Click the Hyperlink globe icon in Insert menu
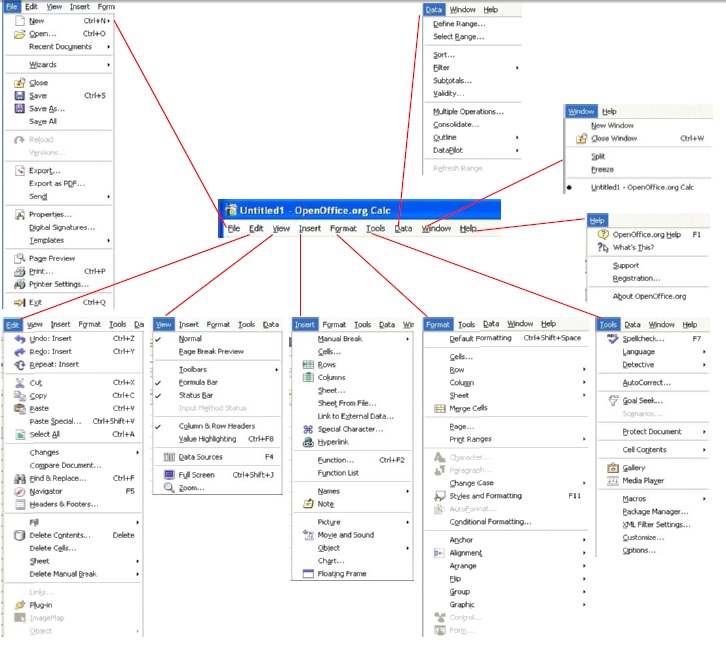This screenshot has width=726, height=646. point(308,443)
